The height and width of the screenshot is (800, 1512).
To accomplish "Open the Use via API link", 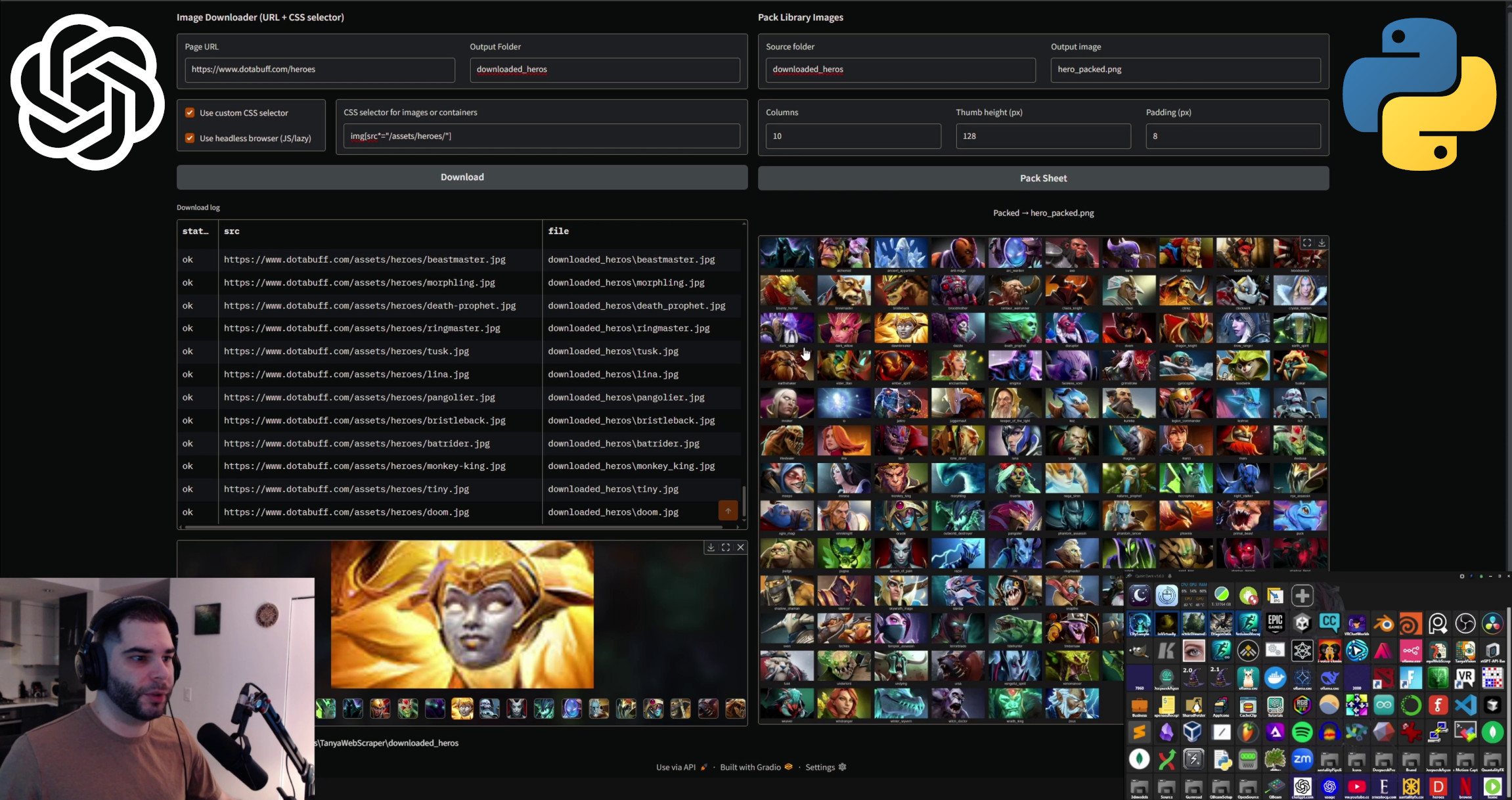I will click(682, 767).
